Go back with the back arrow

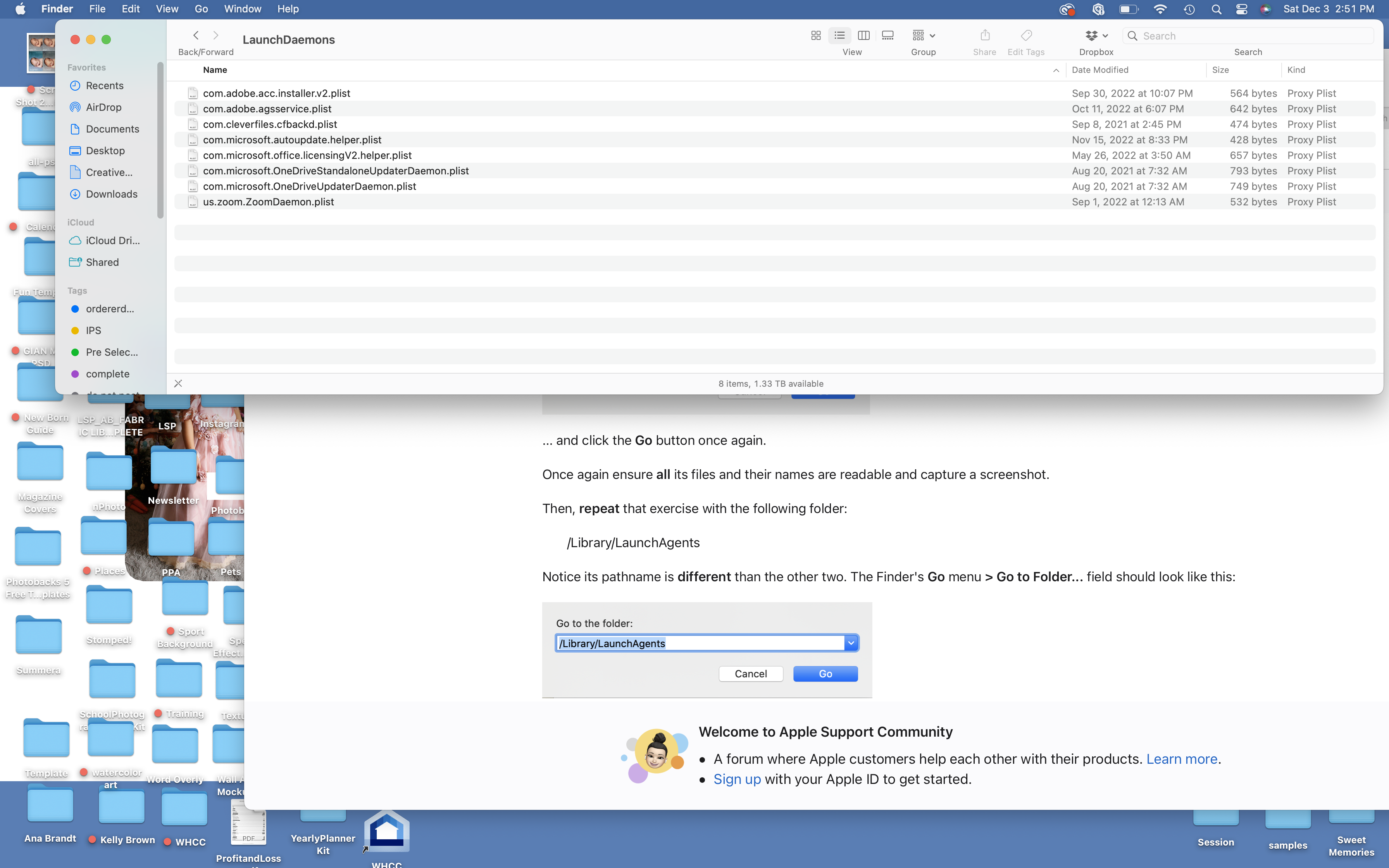(x=196, y=36)
